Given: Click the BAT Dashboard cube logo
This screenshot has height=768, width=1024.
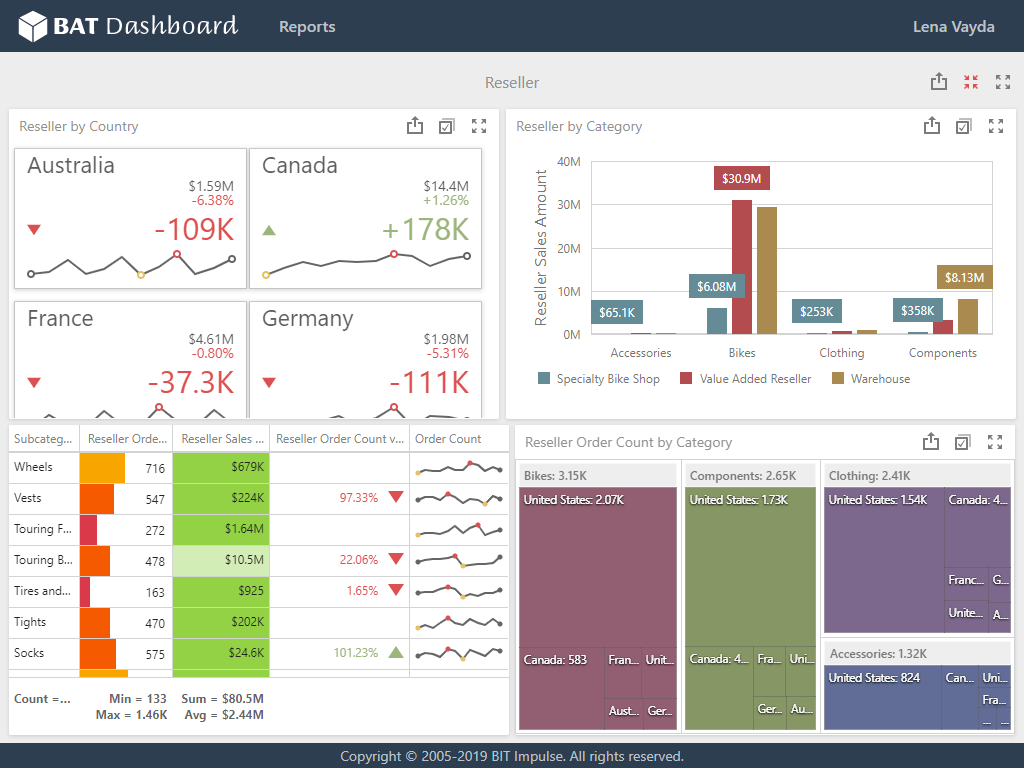Looking at the screenshot, I should (x=32, y=26).
